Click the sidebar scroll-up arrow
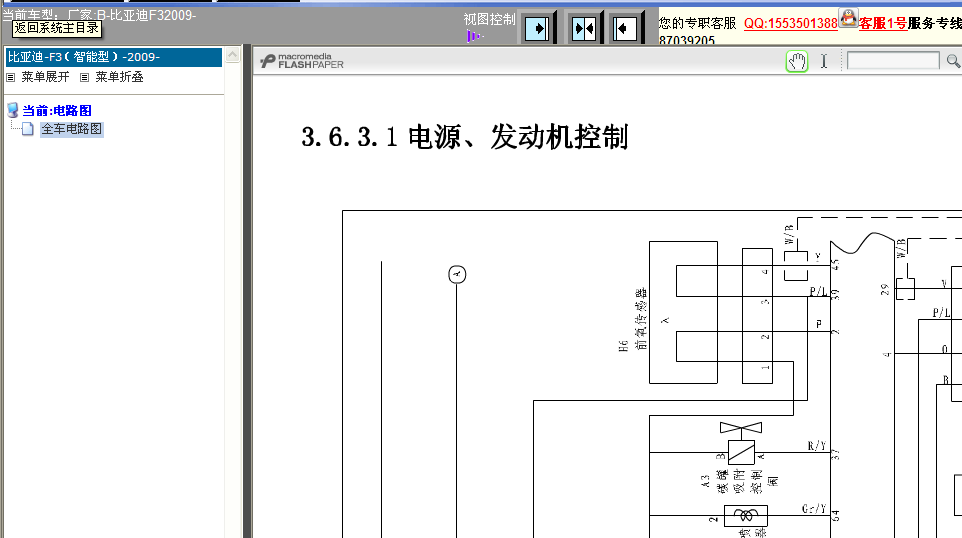Viewport: 962px width, 538px height. [x=233, y=55]
